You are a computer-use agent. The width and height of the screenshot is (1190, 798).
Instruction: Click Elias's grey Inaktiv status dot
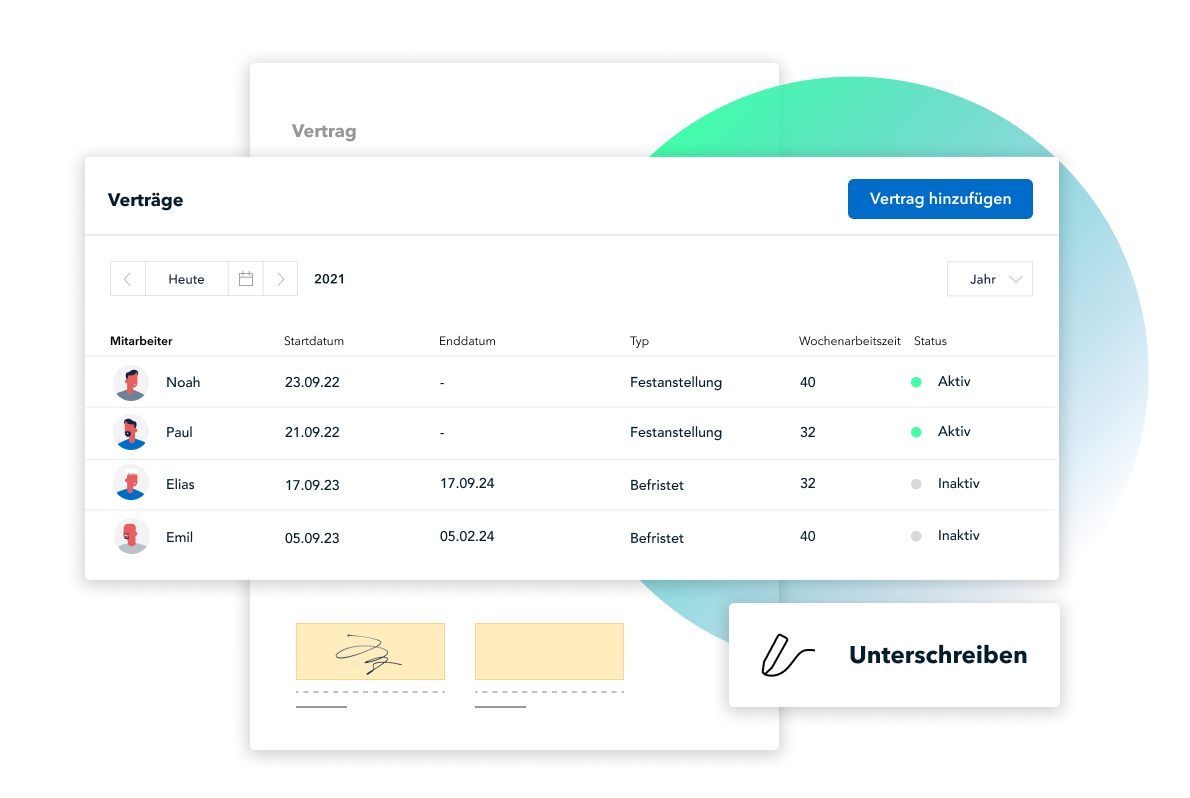(916, 484)
